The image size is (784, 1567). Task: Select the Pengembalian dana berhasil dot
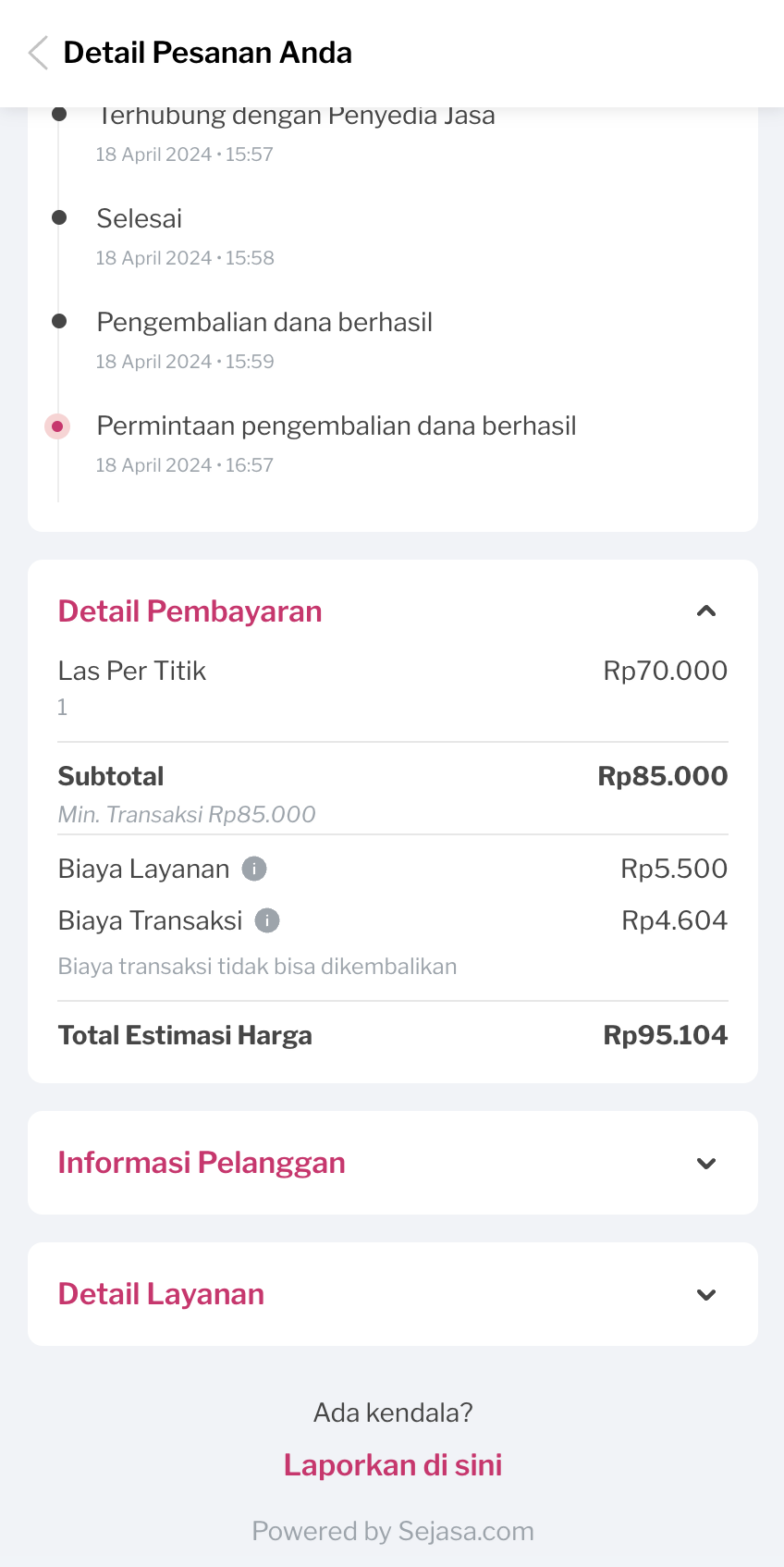click(59, 321)
